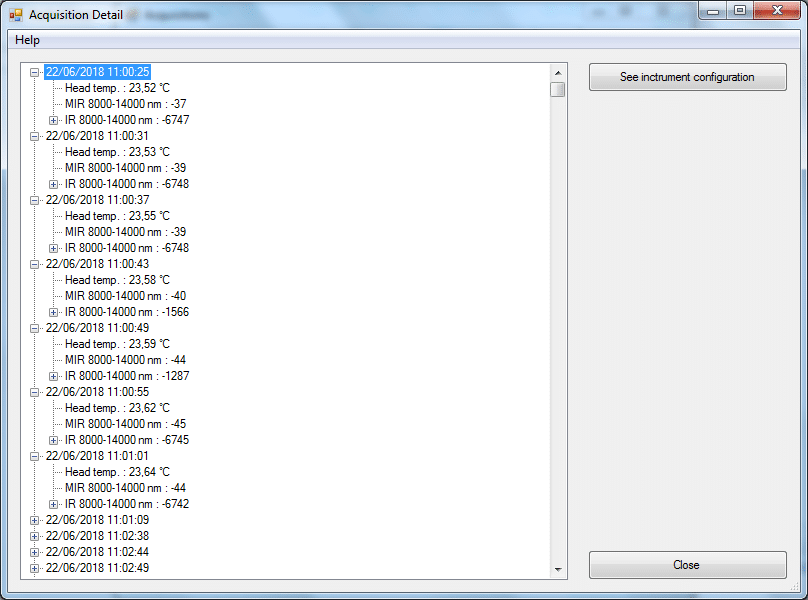The height and width of the screenshot is (600, 808).
Task: Maximize the Acquisition Detail window
Action: coord(740,11)
